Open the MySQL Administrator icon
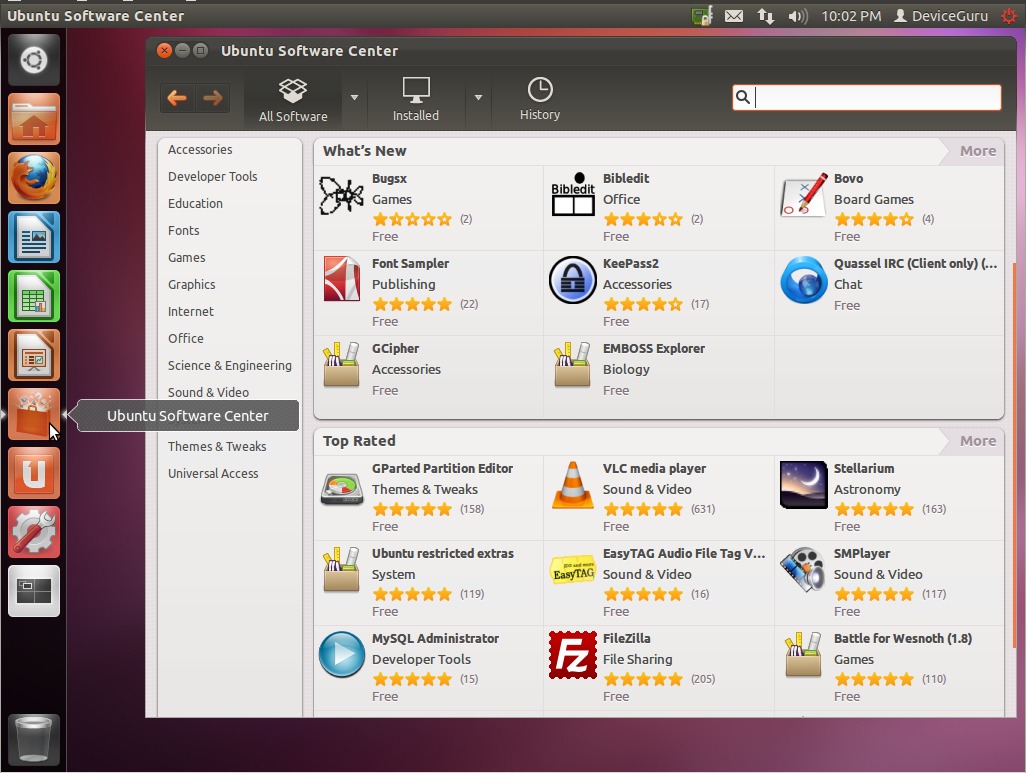Image resolution: width=1026 pixels, height=773 pixels. coord(342,655)
